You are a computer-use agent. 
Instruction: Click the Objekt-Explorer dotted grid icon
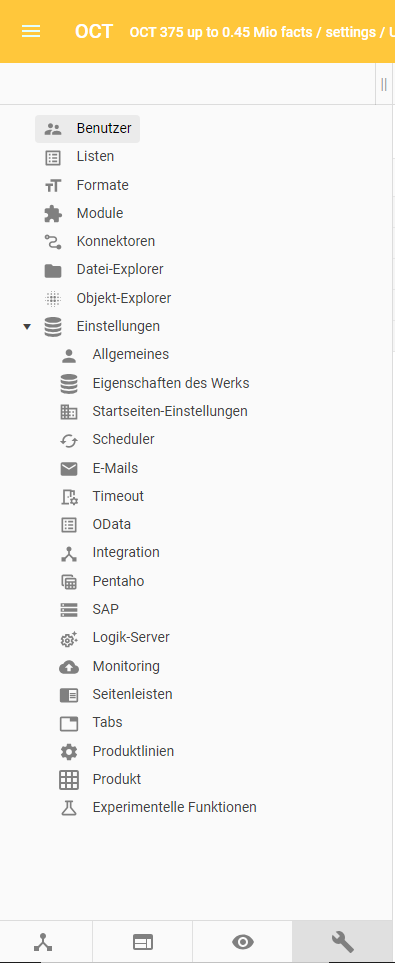point(53,298)
